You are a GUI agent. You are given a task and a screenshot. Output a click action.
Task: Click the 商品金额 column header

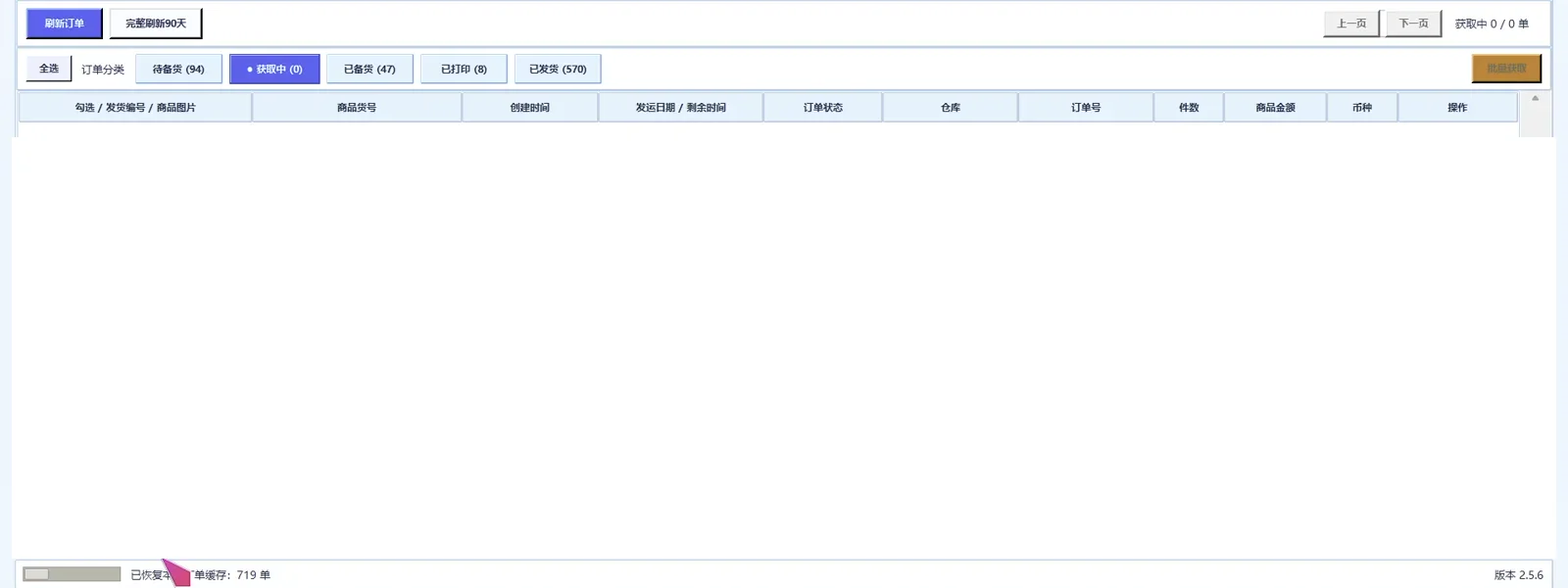(1276, 107)
